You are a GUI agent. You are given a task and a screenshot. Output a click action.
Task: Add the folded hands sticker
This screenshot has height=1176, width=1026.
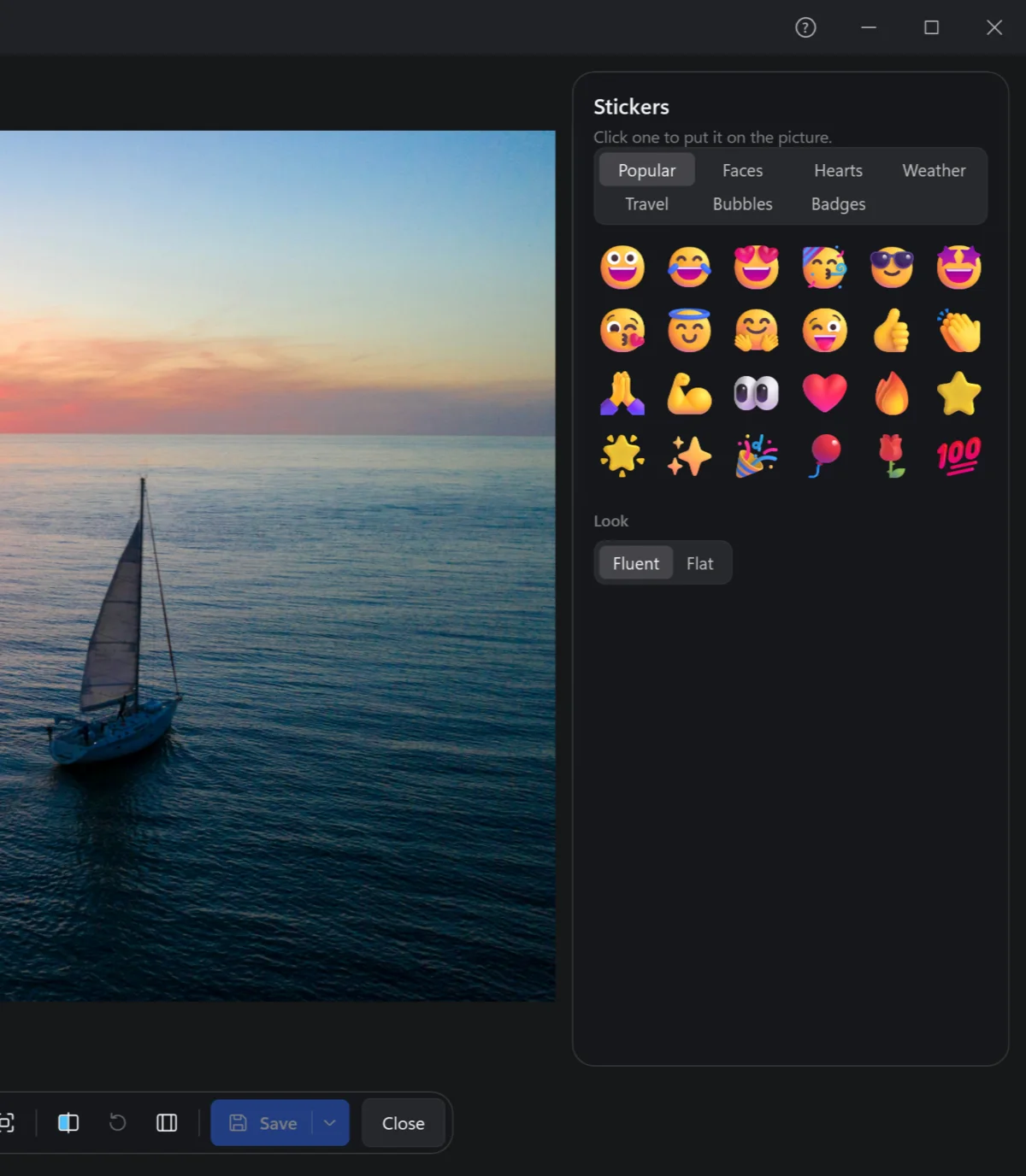pos(622,393)
